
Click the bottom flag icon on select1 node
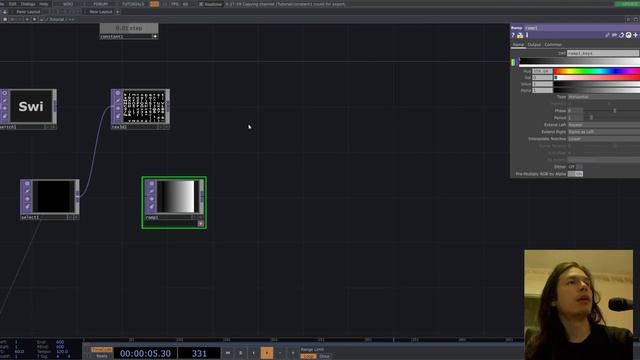[27, 207]
